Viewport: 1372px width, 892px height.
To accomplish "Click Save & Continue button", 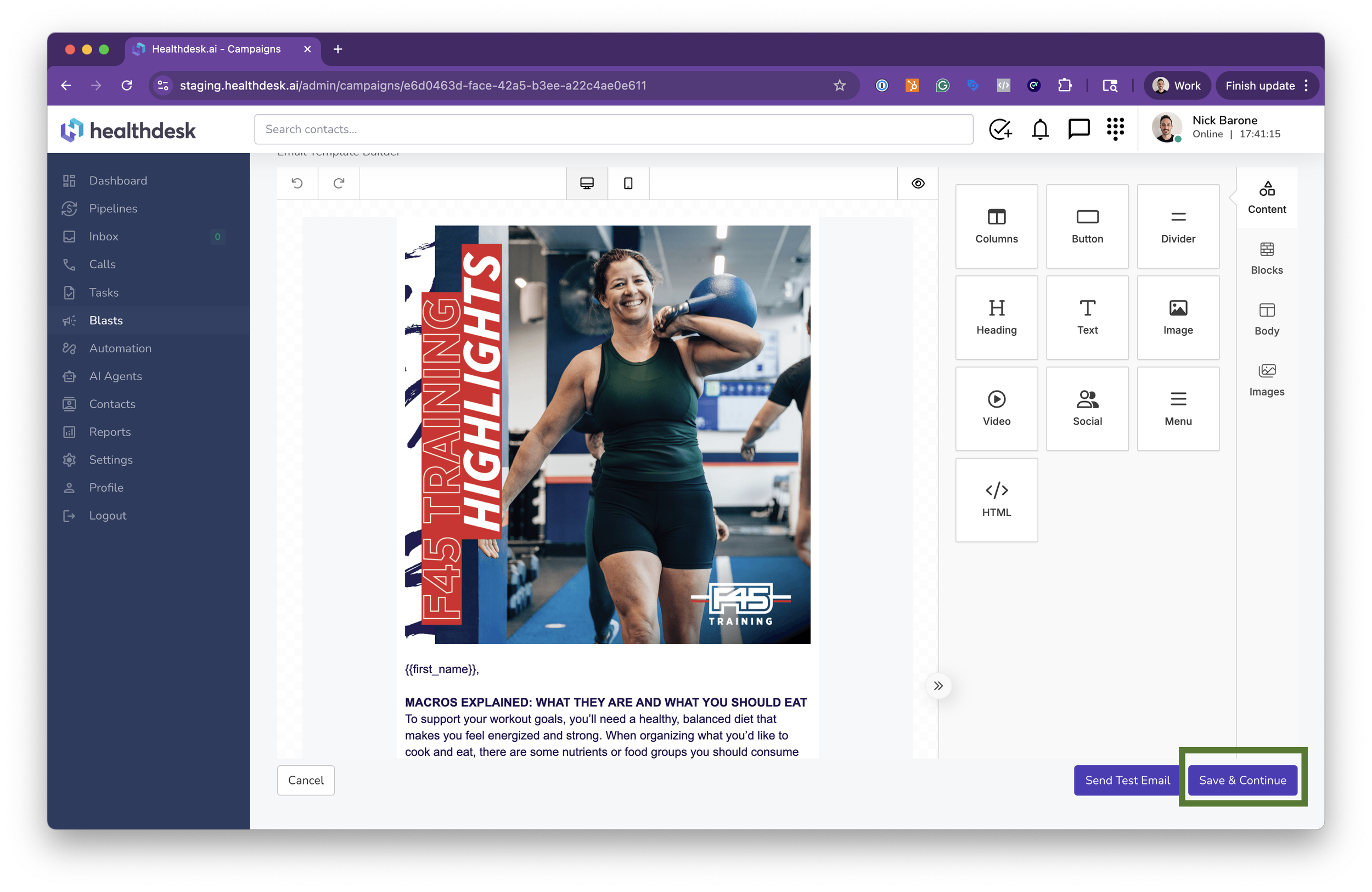I will 1242,780.
